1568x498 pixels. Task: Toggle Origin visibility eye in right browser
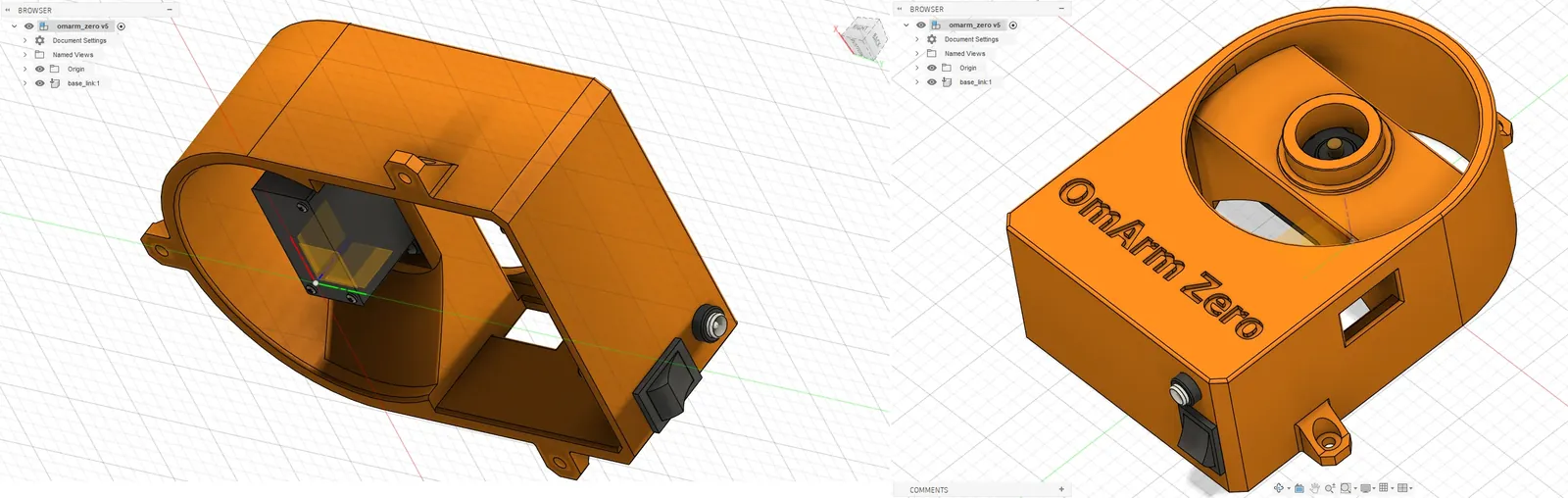[x=932, y=68]
